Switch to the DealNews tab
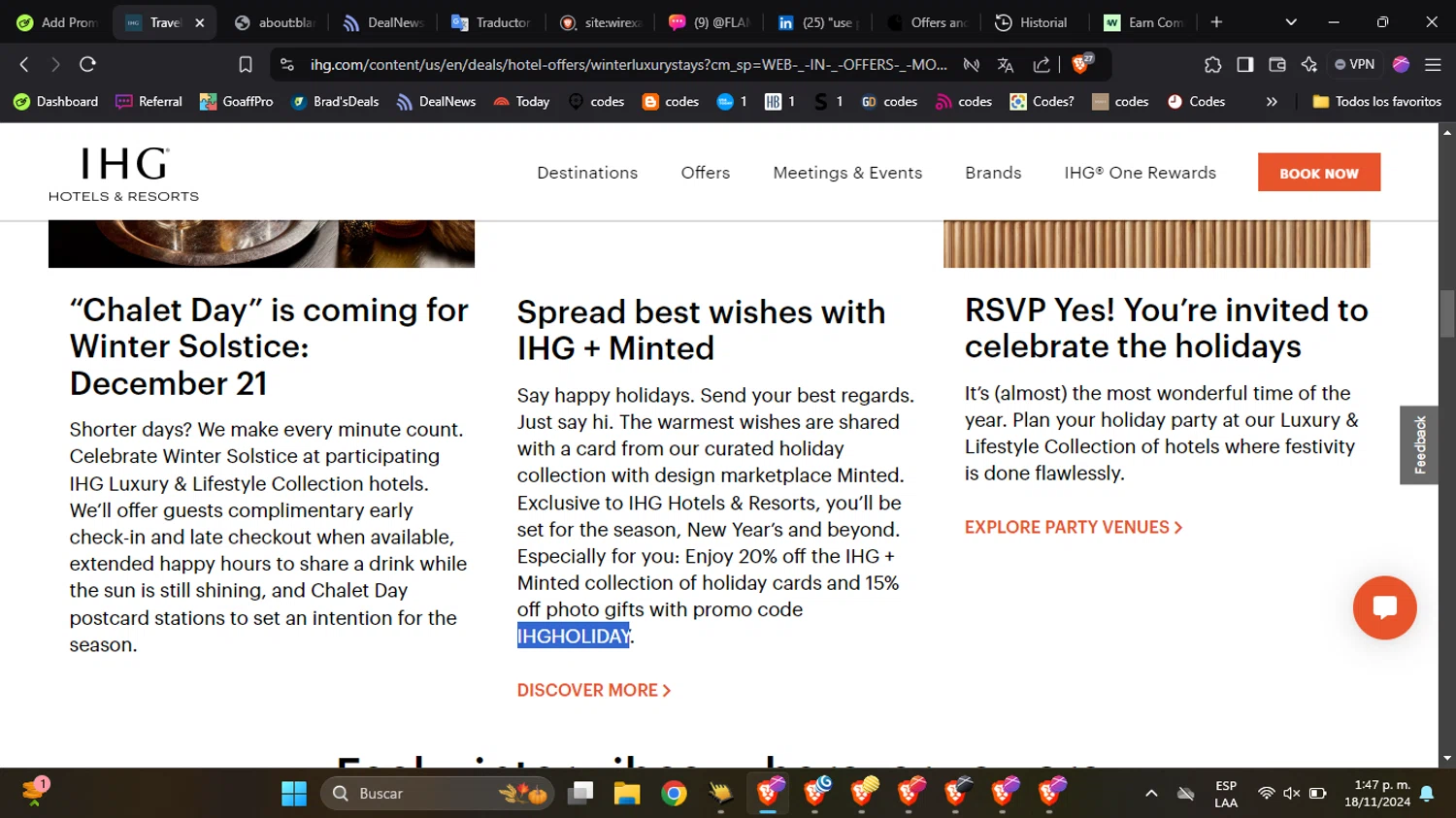 pyautogui.click(x=383, y=22)
